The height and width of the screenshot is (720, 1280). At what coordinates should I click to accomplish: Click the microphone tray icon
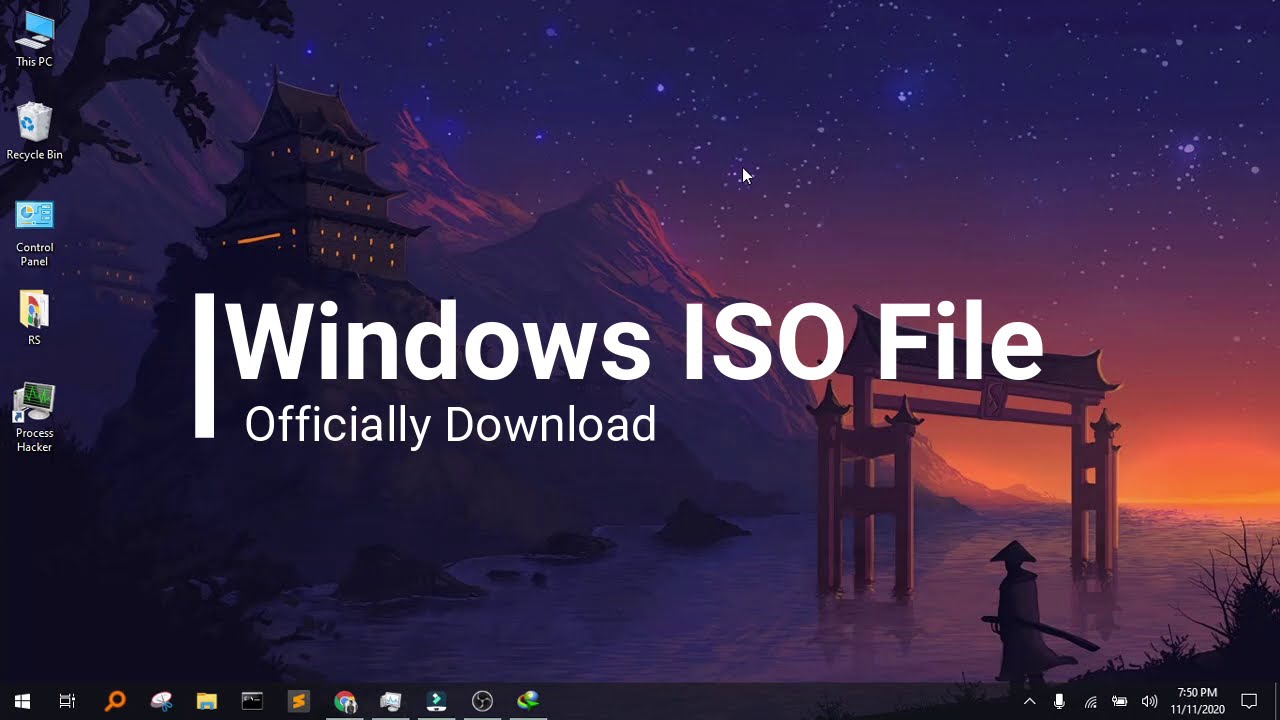[1059, 701]
